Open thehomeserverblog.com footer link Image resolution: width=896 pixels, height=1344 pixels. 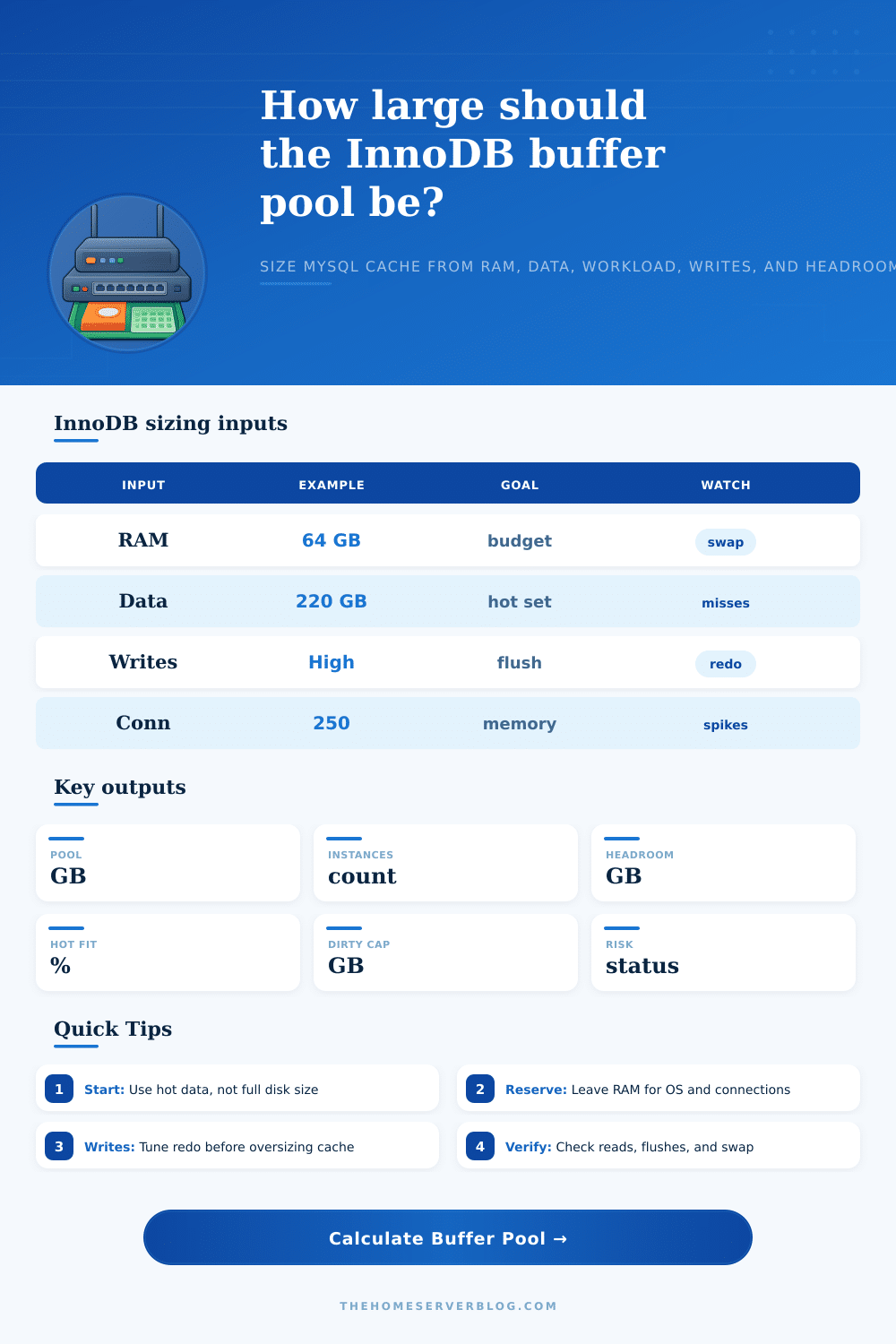[x=448, y=1305]
